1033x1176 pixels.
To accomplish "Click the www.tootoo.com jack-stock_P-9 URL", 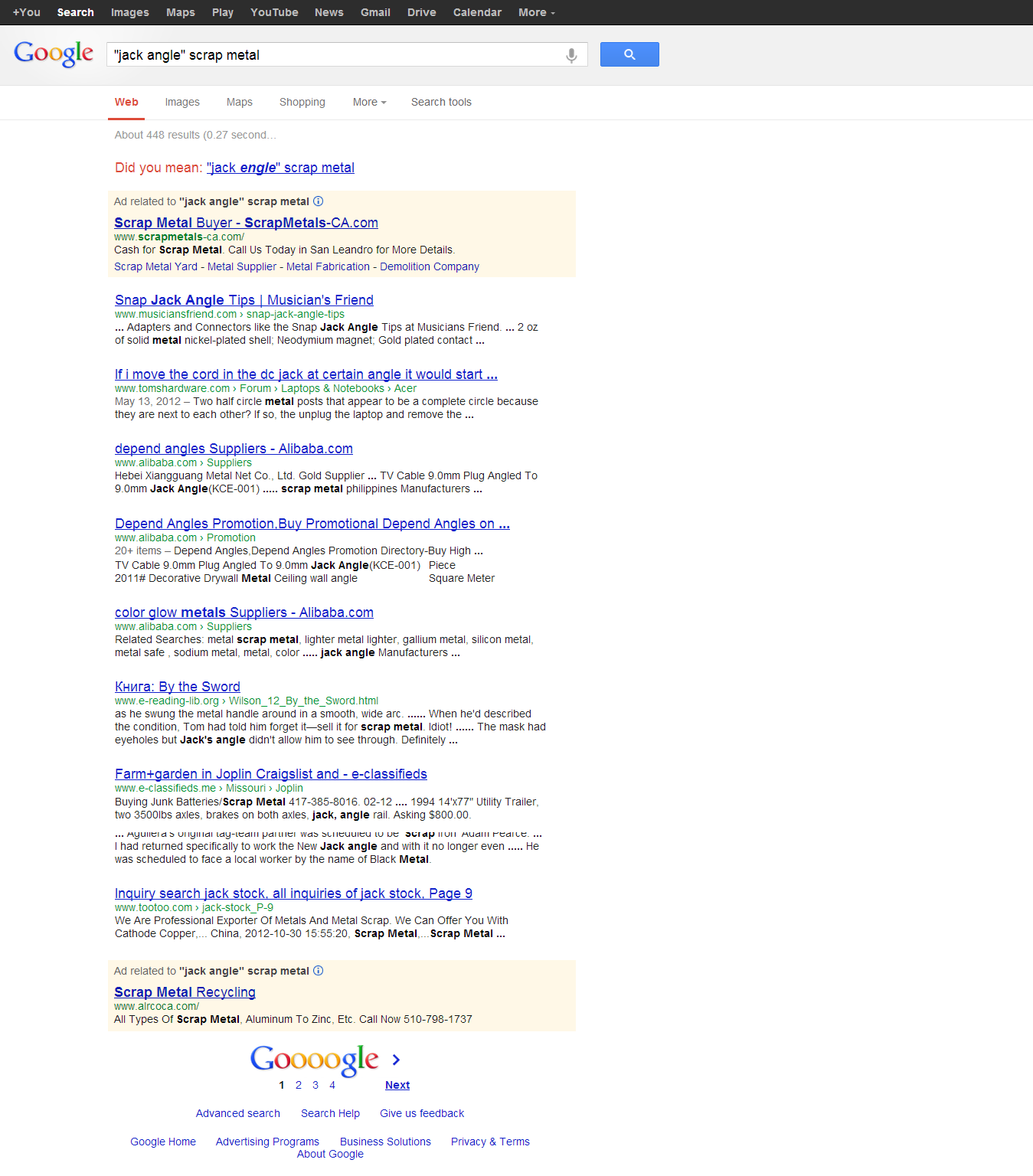I will [194, 907].
